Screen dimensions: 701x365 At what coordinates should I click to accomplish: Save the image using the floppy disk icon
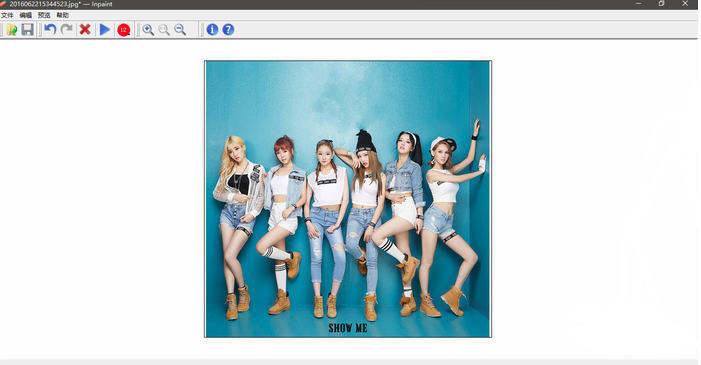28,30
